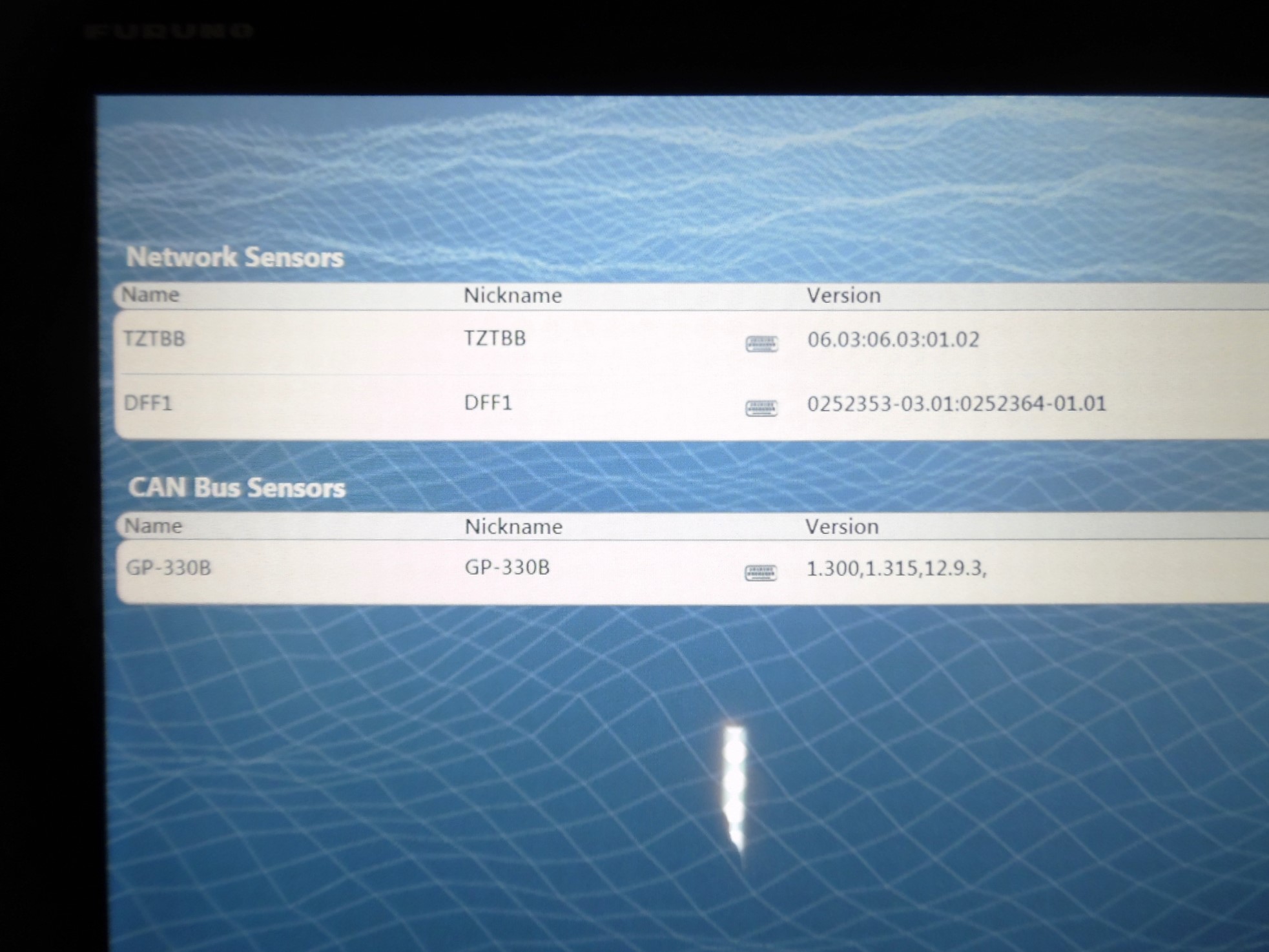Select DFF1 in Network Sensors name column
The image size is (1269, 952).
(x=148, y=403)
